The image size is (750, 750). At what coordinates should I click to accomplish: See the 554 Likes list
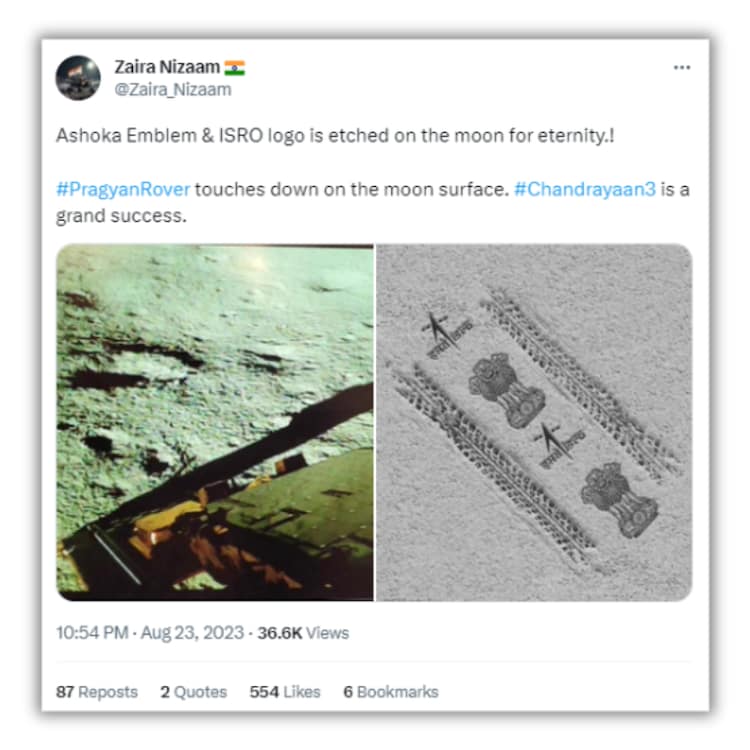pyautogui.click(x=285, y=692)
